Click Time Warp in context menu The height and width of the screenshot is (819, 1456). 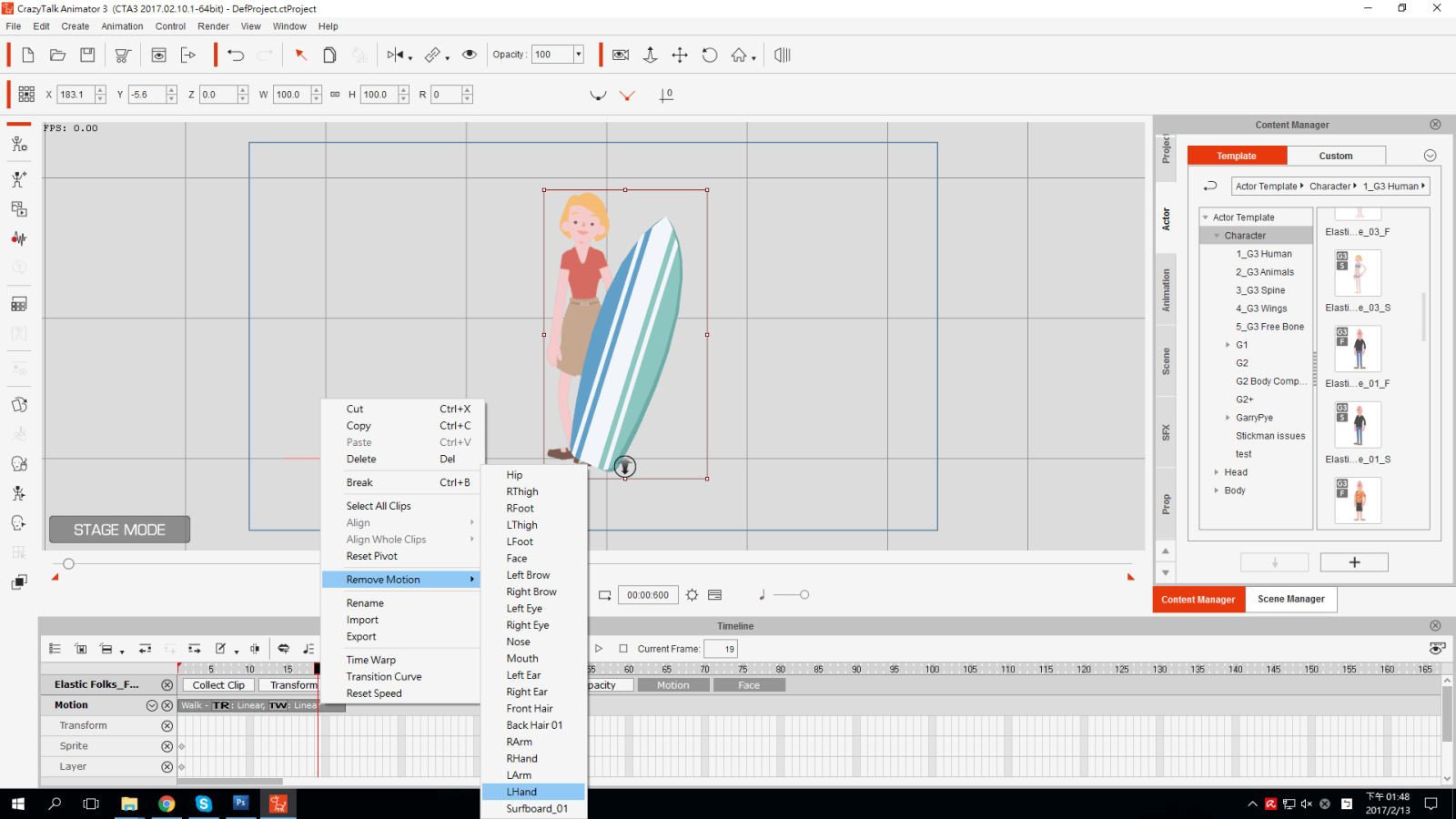[400, 660]
